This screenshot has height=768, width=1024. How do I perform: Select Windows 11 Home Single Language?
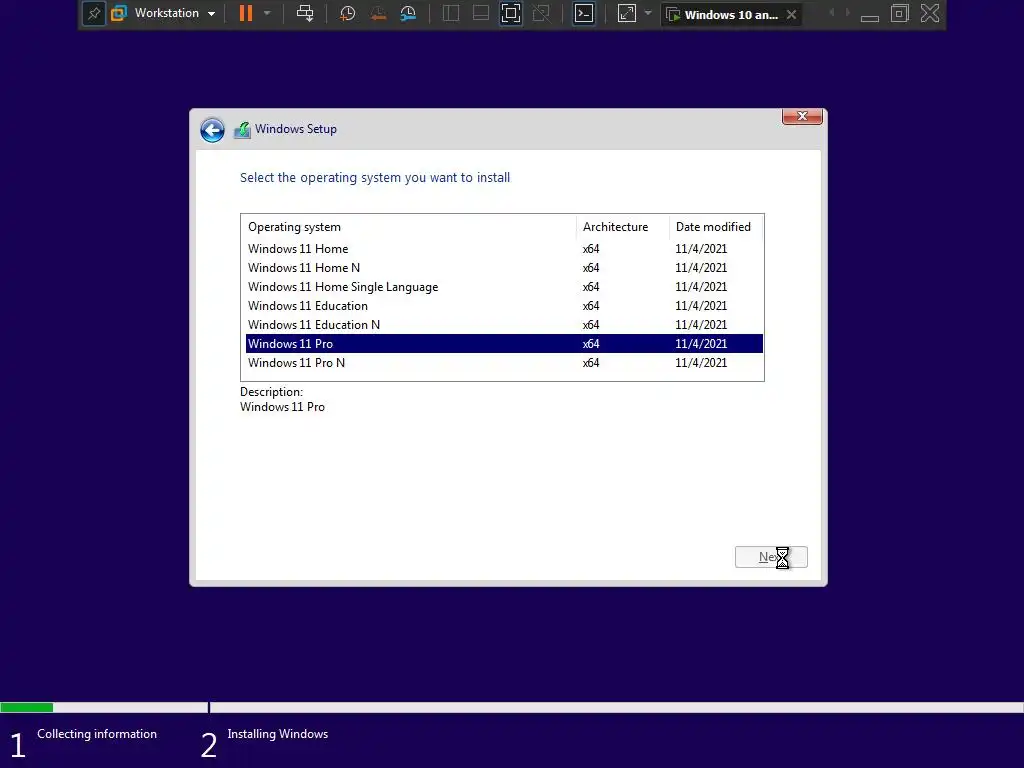504,287
